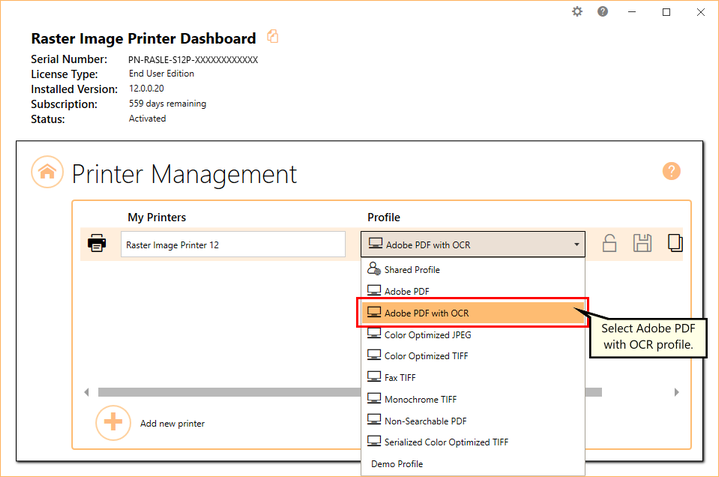Select the Monochrome TIFF profile
Viewport: 719px width, 477px height.
tap(473, 399)
